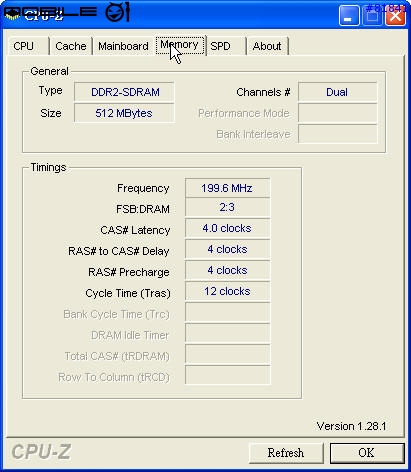
Task: Click the greyed Bank Interleave label
Action: click(253, 134)
